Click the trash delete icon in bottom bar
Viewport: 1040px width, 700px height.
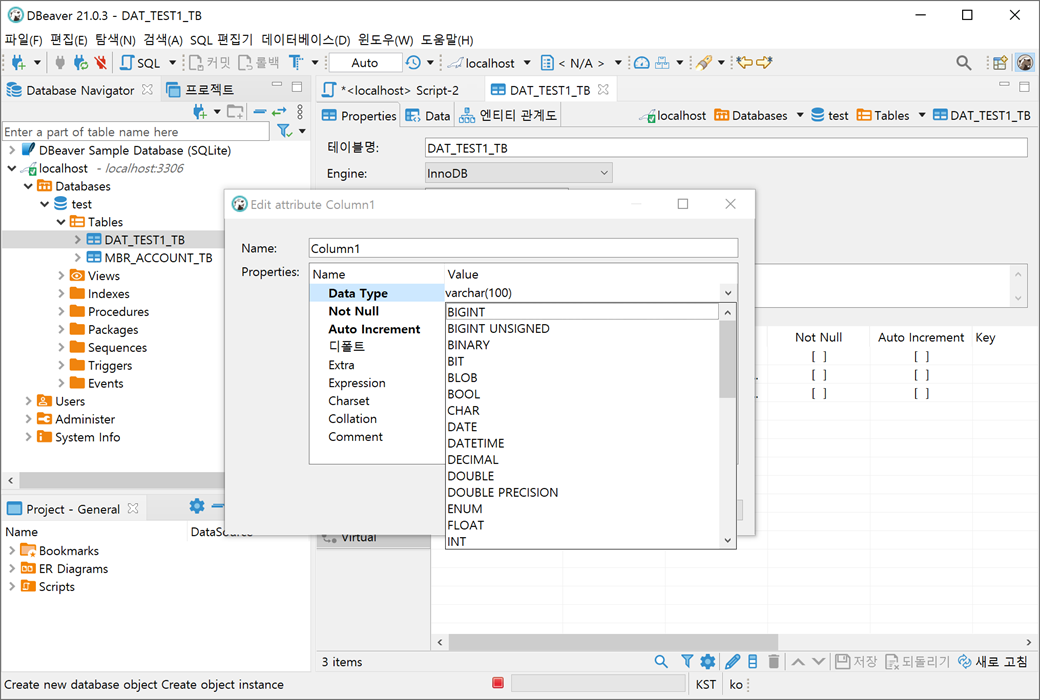click(773, 662)
